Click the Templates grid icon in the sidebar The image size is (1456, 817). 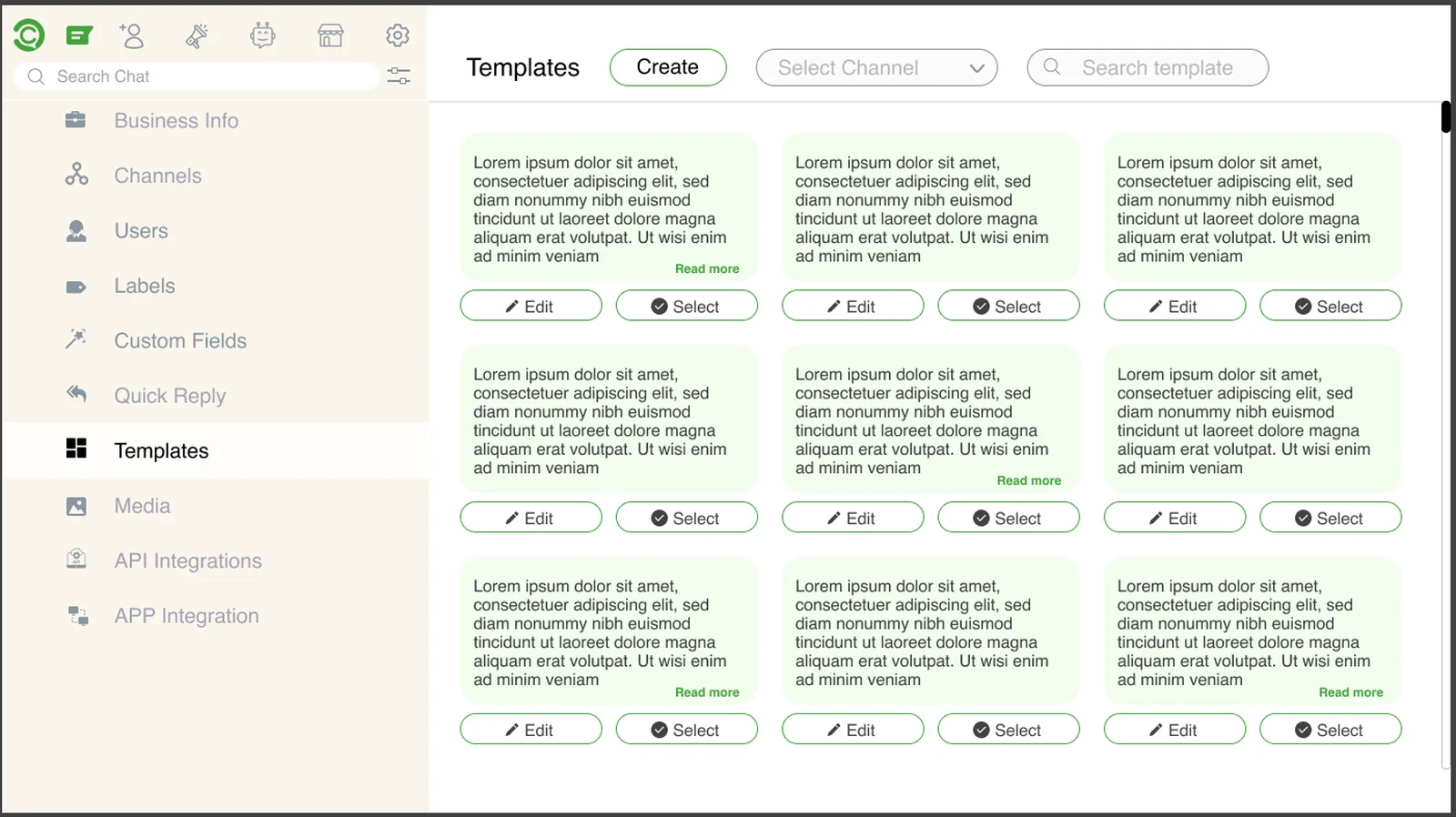click(x=76, y=448)
